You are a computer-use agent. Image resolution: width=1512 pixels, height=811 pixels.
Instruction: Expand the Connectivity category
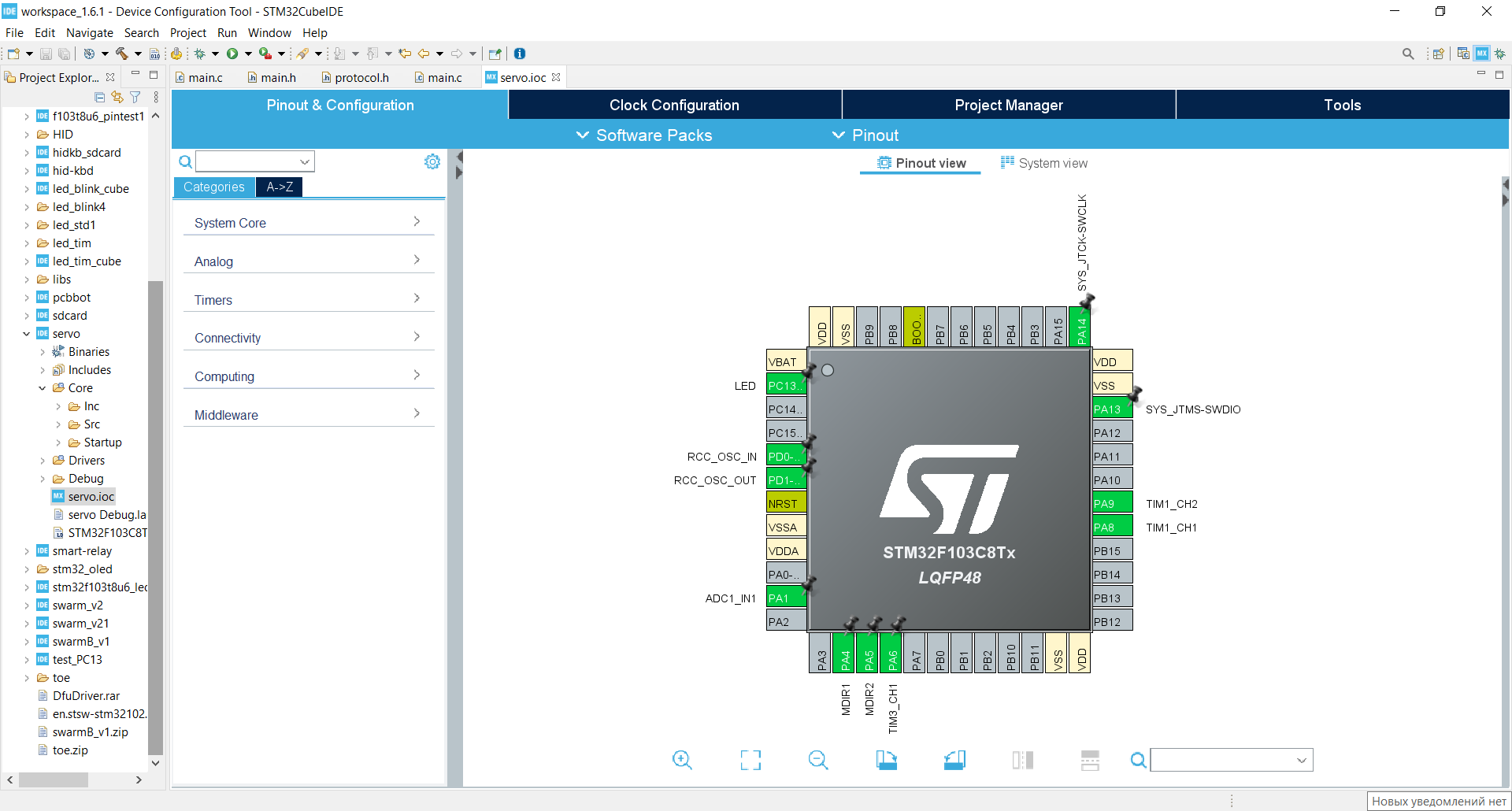(309, 338)
